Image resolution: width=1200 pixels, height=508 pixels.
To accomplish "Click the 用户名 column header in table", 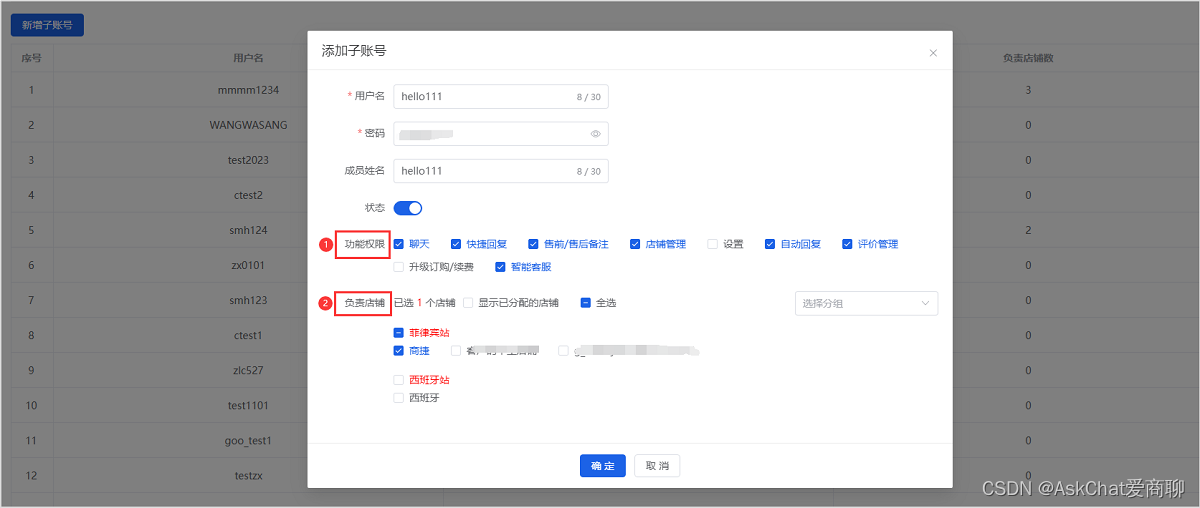I will tap(248, 58).
